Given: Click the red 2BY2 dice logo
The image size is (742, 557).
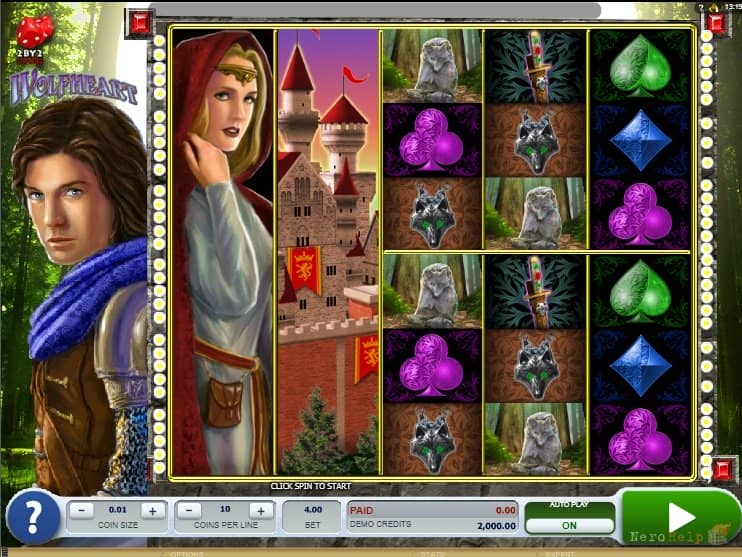Looking at the screenshot, I should (x=33, y=38).
